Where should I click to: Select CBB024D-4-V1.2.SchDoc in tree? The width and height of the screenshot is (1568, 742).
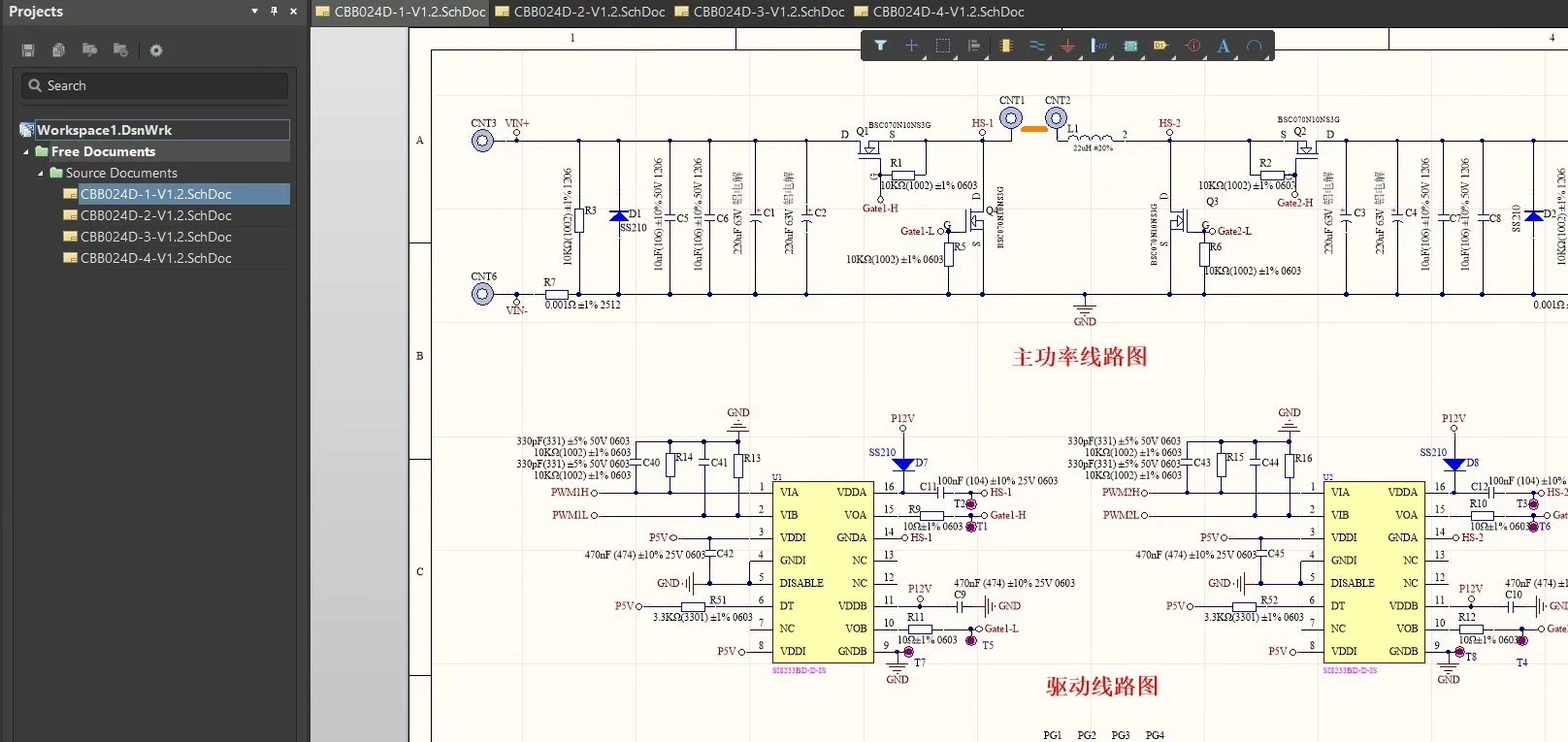coord(155,258)
